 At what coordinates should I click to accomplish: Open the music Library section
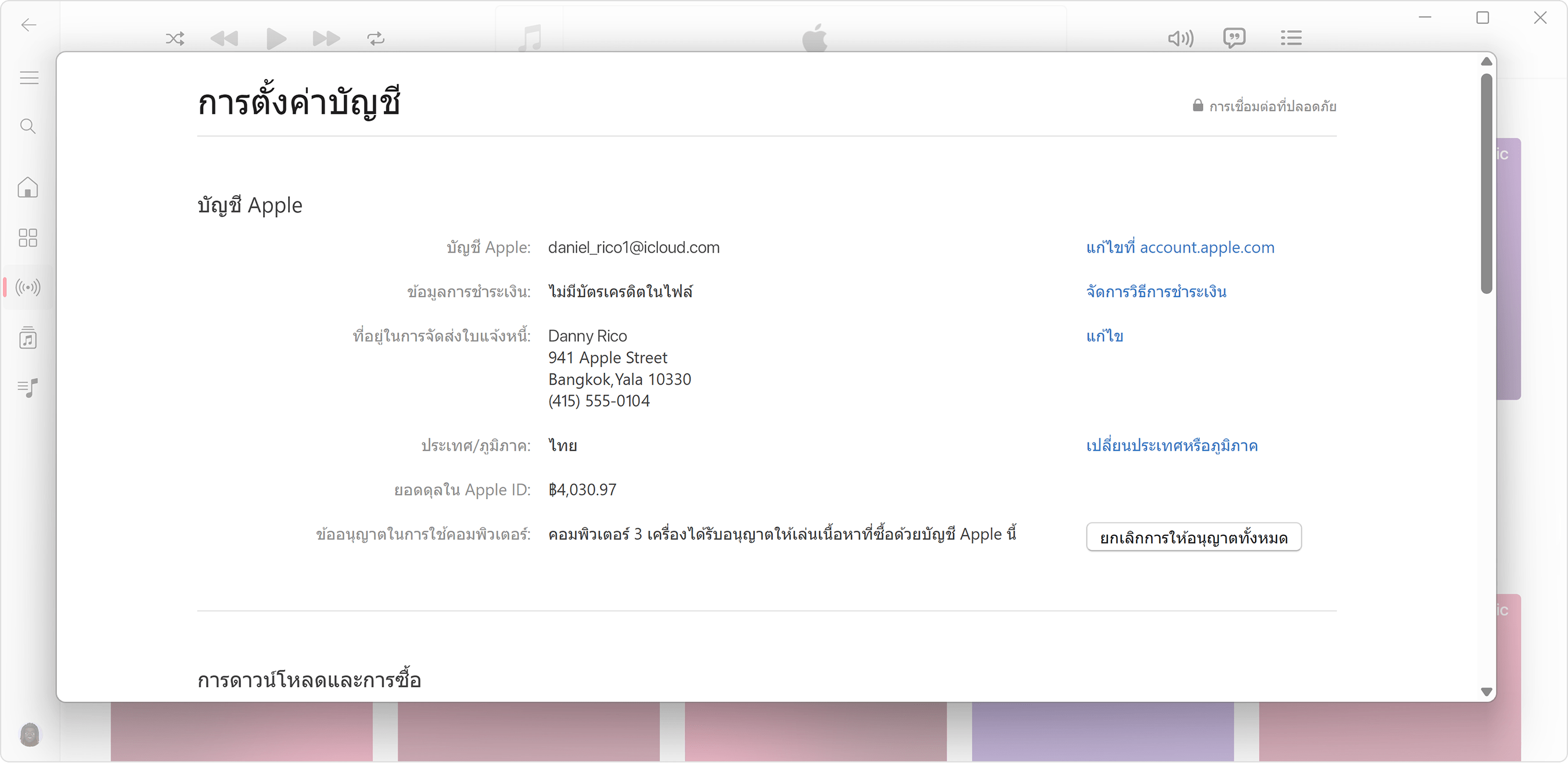click(x=28, y=337)
